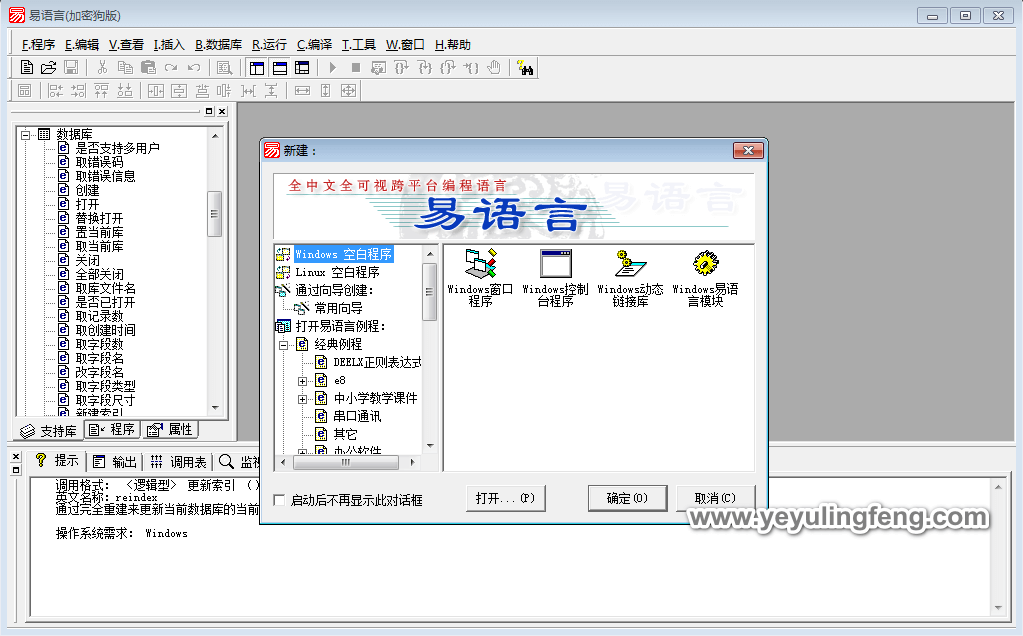Open the C.编译 menu
The width and height of the screenshot is (1023, 636).
(314, 44)
